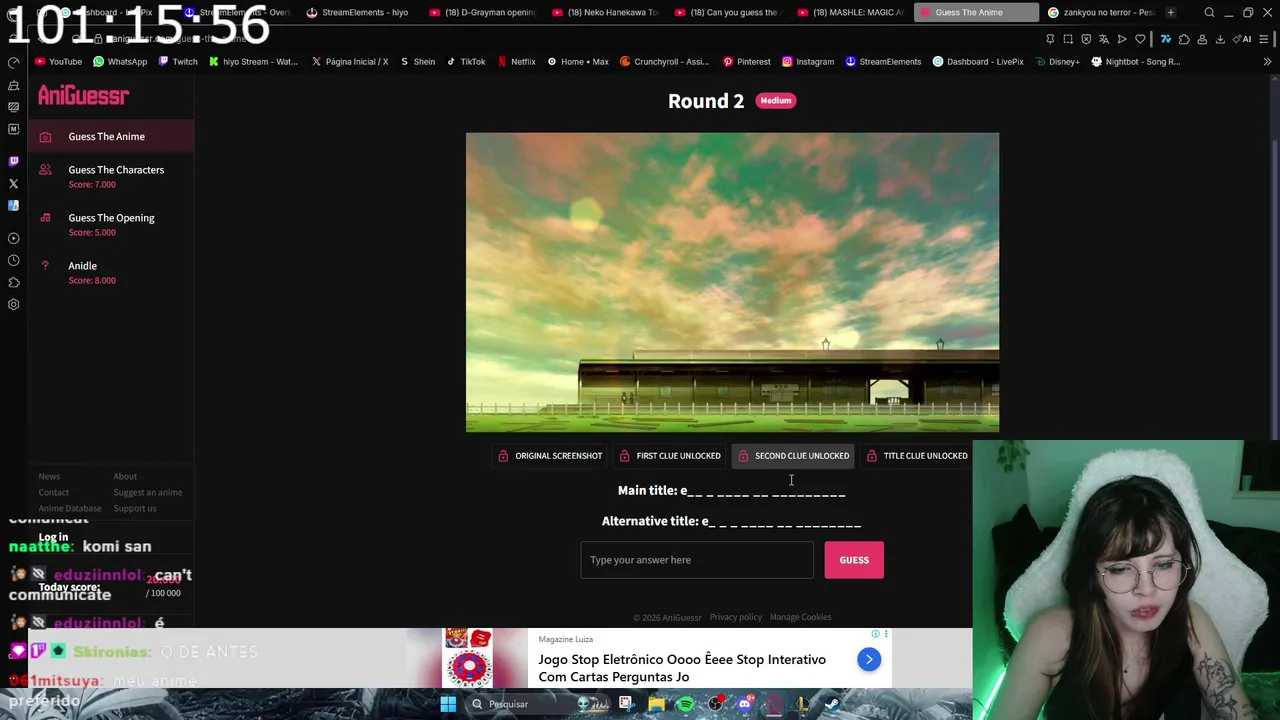The image size is (1280, 720).
Task: Open the Privacy policy link
Action: click(x=736, y=617)
